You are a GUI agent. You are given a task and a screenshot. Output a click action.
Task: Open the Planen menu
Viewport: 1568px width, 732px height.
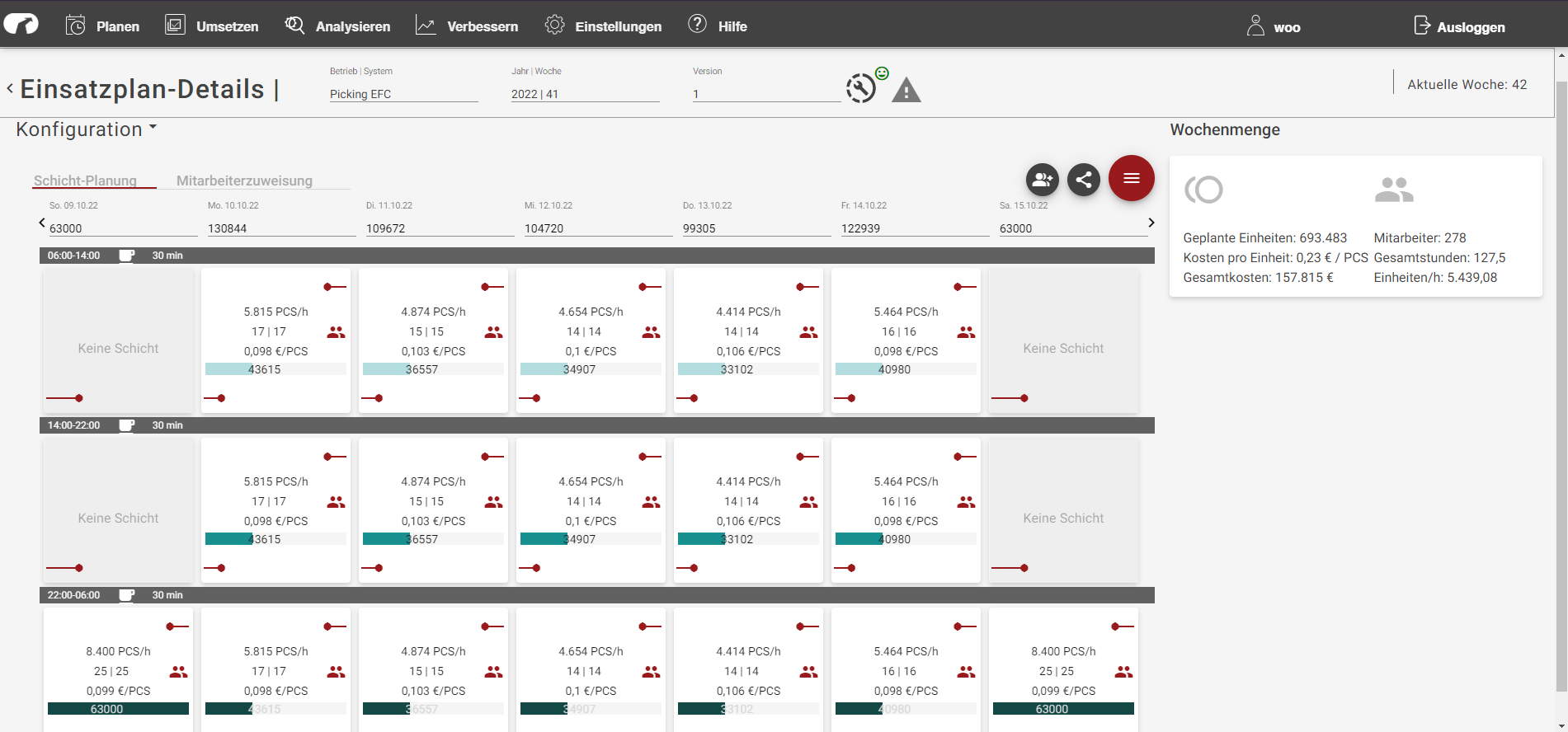(102, 26)
